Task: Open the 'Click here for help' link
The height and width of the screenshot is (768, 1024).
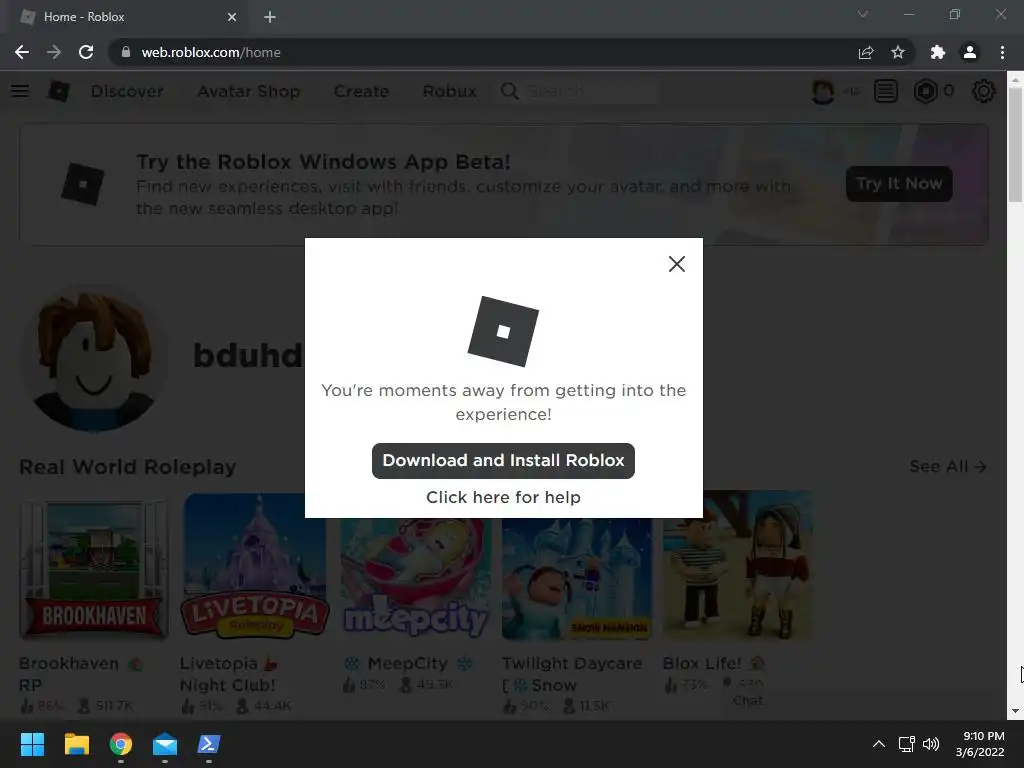Action: coord(503,498)
